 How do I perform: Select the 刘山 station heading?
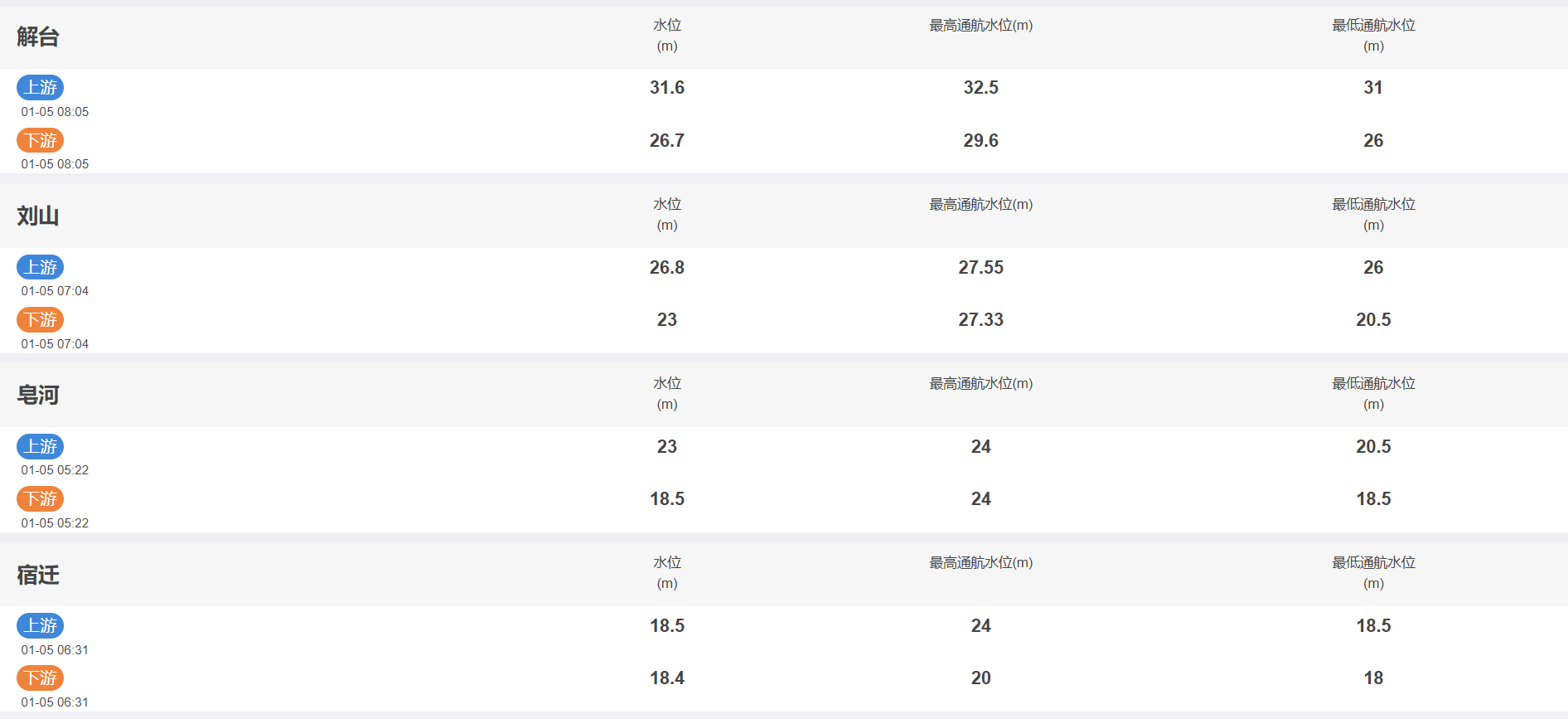pos(38,216)
